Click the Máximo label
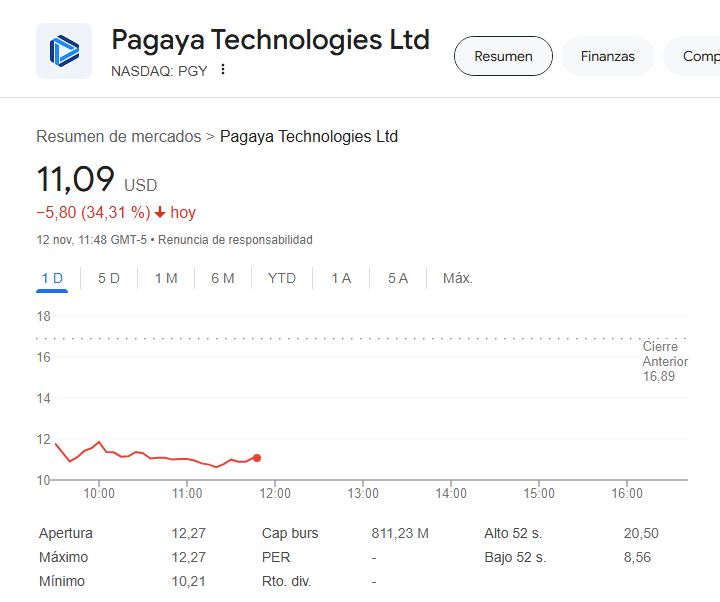720x602 pixels. tap(63, 557)
